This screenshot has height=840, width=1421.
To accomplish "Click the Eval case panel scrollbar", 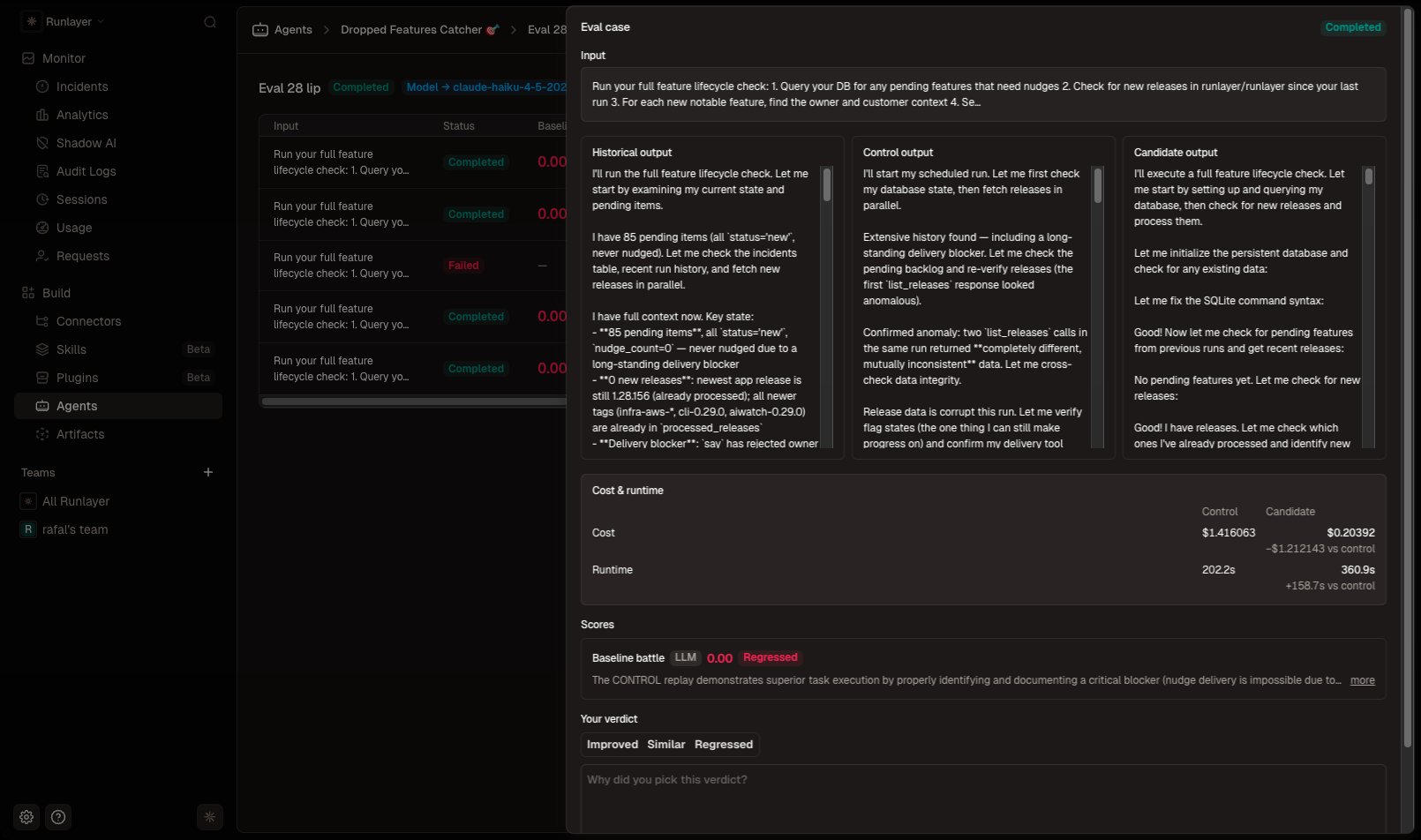I will tap(1408, 379).
